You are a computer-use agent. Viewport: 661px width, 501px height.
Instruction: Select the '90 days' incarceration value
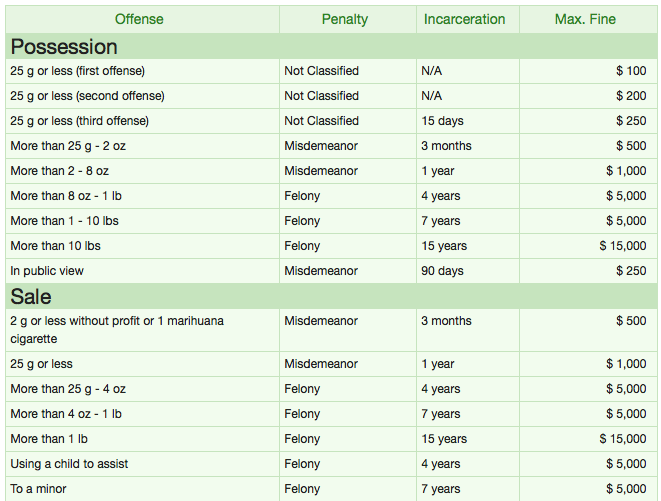pyautogui.click(x=443, y=271)
